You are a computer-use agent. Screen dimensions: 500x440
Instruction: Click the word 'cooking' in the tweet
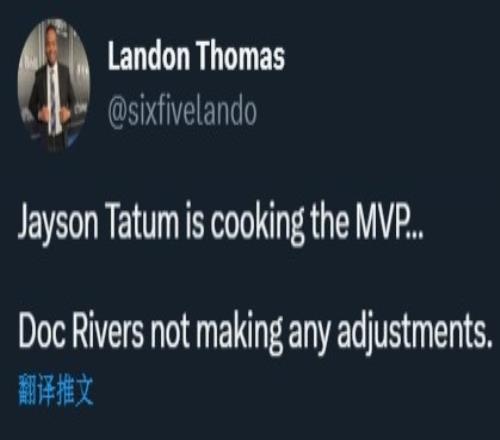click(257, 223)
